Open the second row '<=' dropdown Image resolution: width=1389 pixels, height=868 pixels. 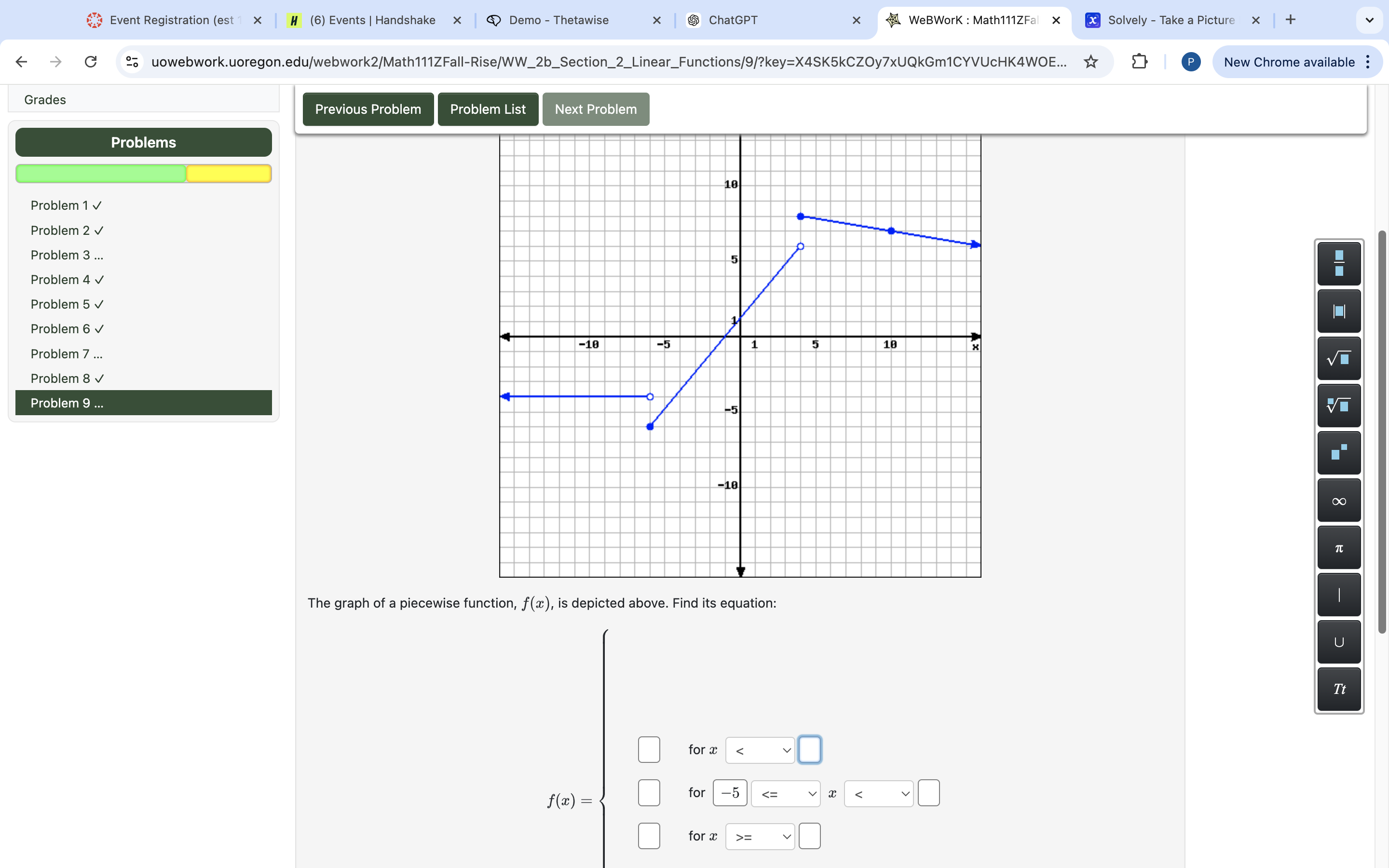pos(786,793)
